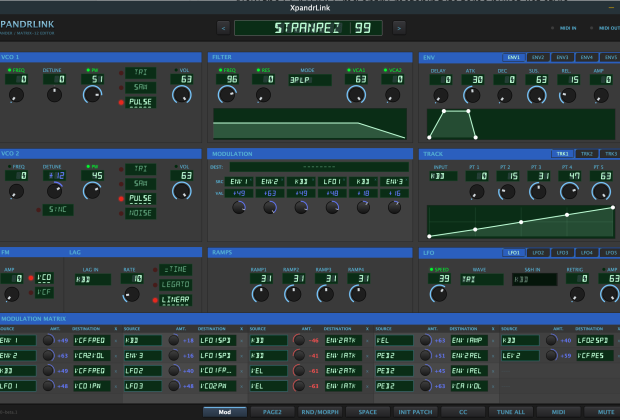Click the PAGE2 button
620x420 pixels.
(x=272, y=412)
